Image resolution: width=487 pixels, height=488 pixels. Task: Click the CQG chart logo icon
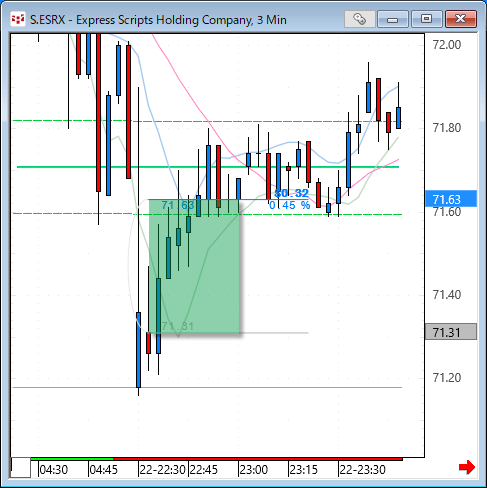[18, 20]
